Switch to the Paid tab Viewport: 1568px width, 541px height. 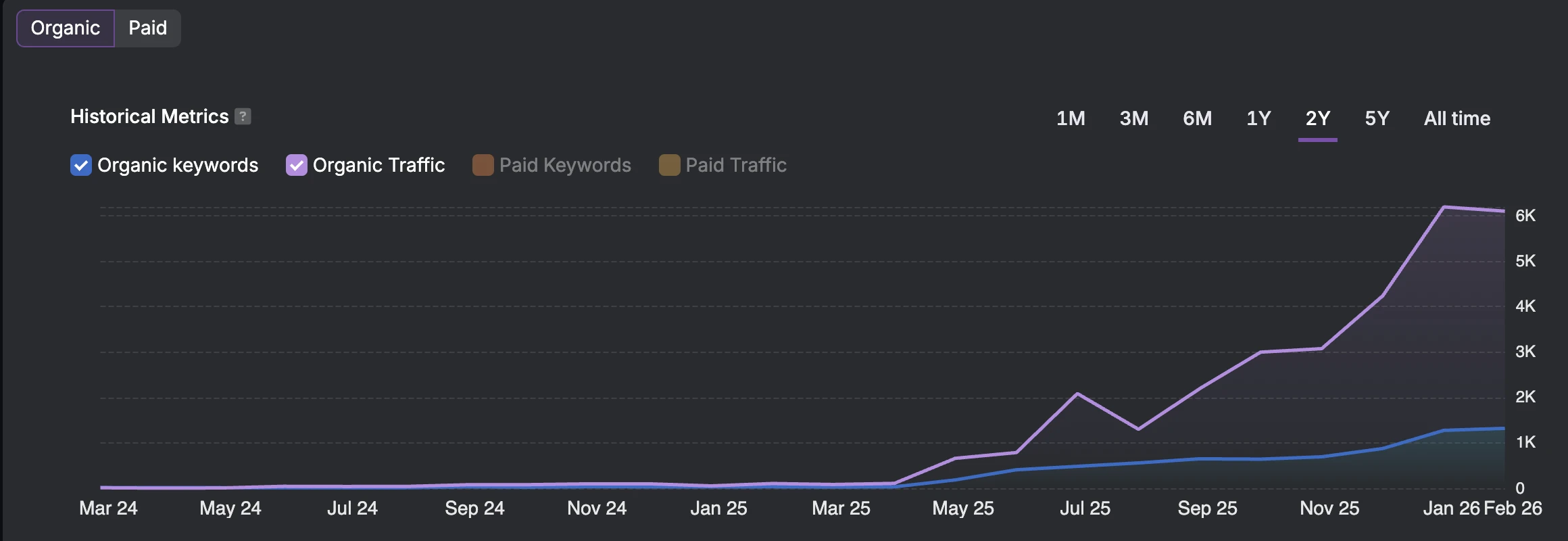pyautogui.click(x=147, y=28)
